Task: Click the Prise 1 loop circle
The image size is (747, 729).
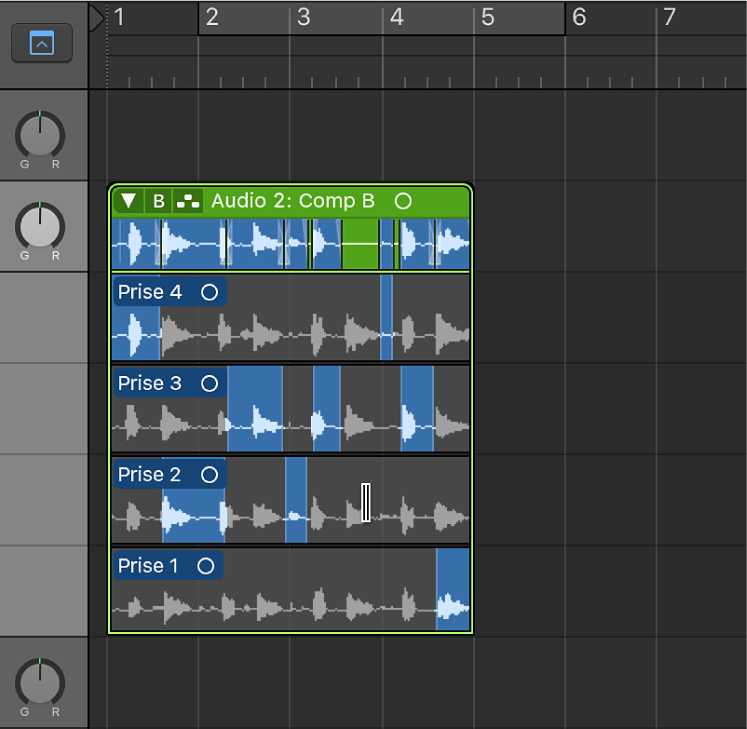Action: click(205, 565)
